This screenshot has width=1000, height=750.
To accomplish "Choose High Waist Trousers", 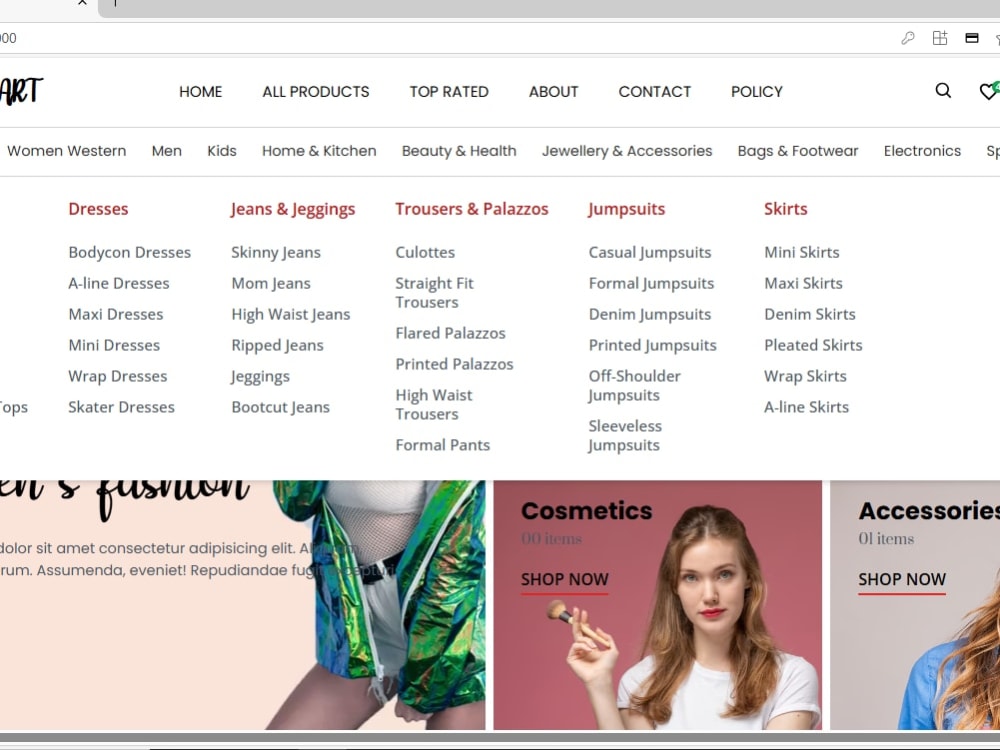I will coord(434,404).
